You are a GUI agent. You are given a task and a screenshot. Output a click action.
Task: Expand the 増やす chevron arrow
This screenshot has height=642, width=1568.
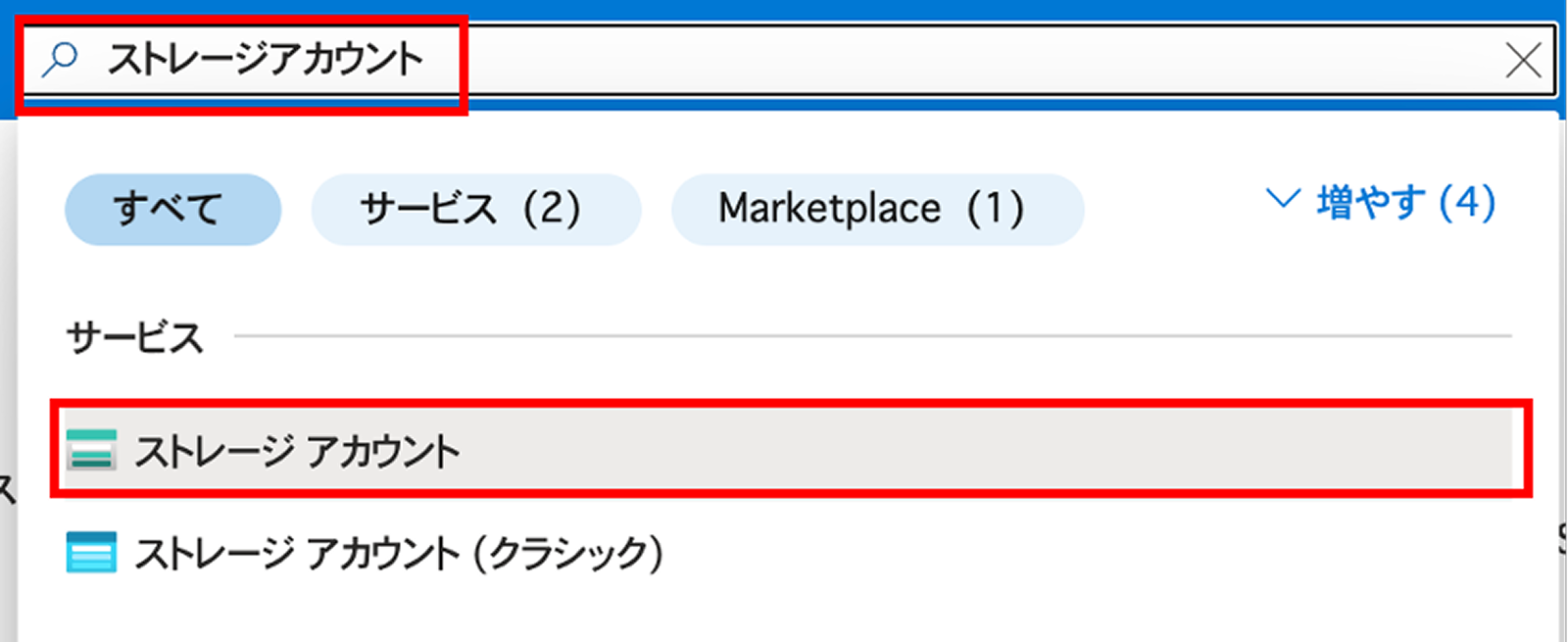pyautogui.click(x=1282, y=200)
